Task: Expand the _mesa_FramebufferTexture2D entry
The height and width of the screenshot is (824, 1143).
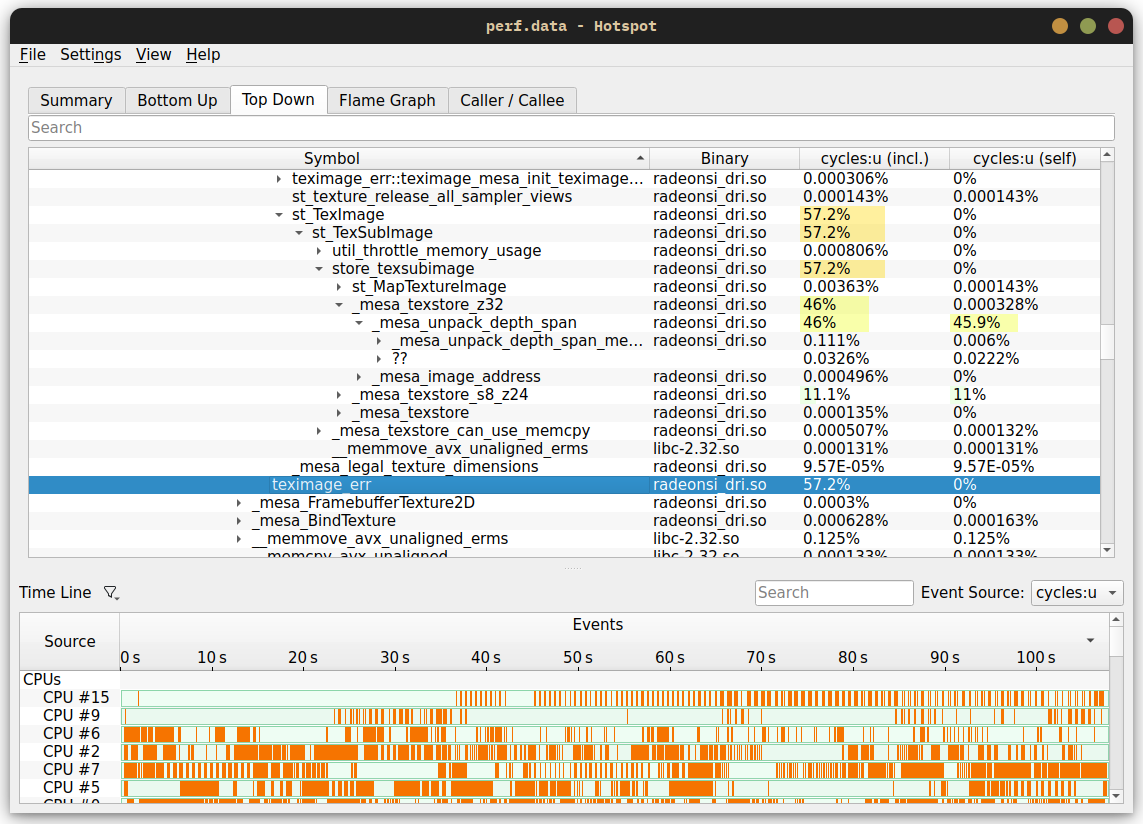Action: click(x=237, y=502)
